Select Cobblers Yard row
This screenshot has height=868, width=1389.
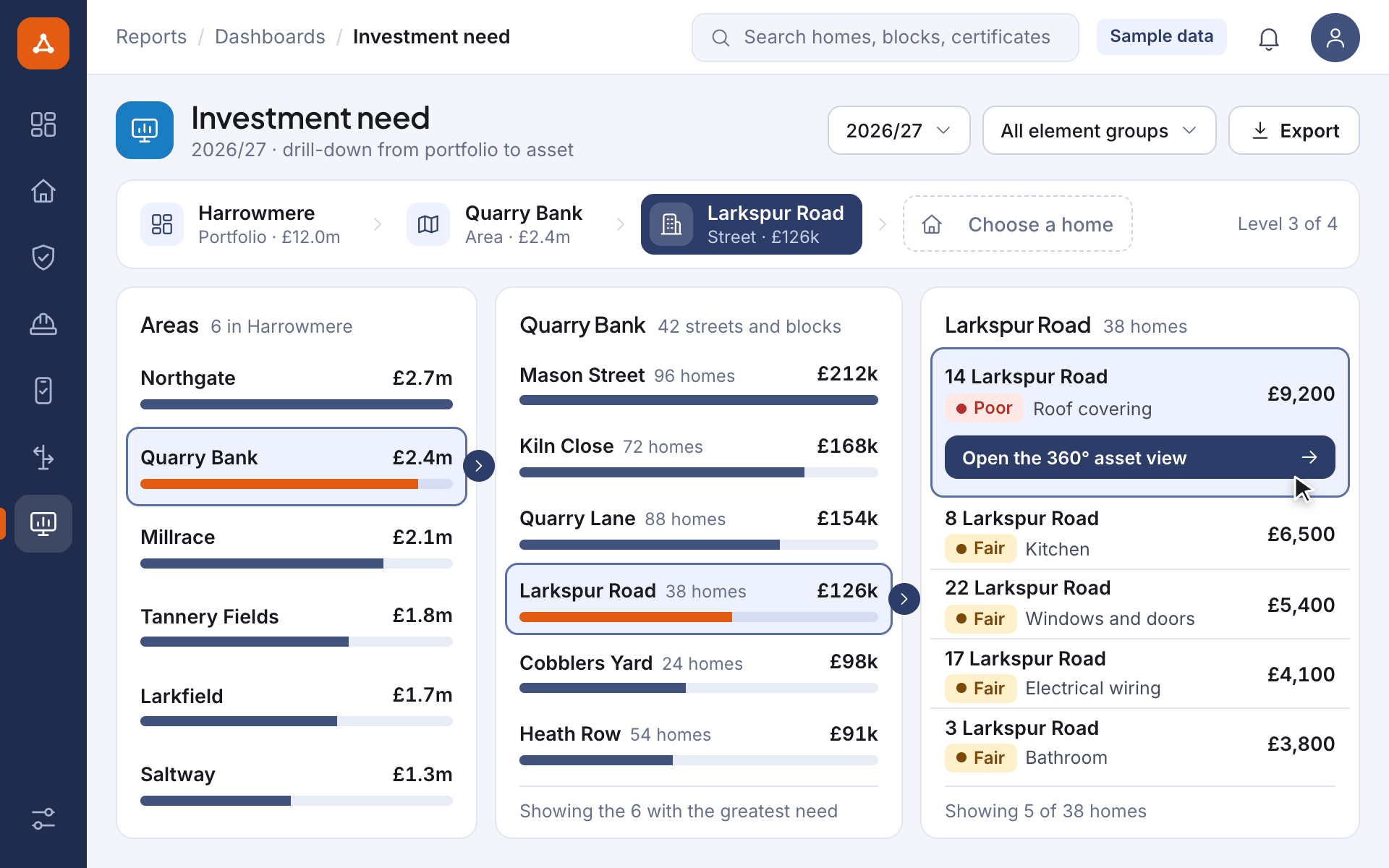tap(699, 673)
